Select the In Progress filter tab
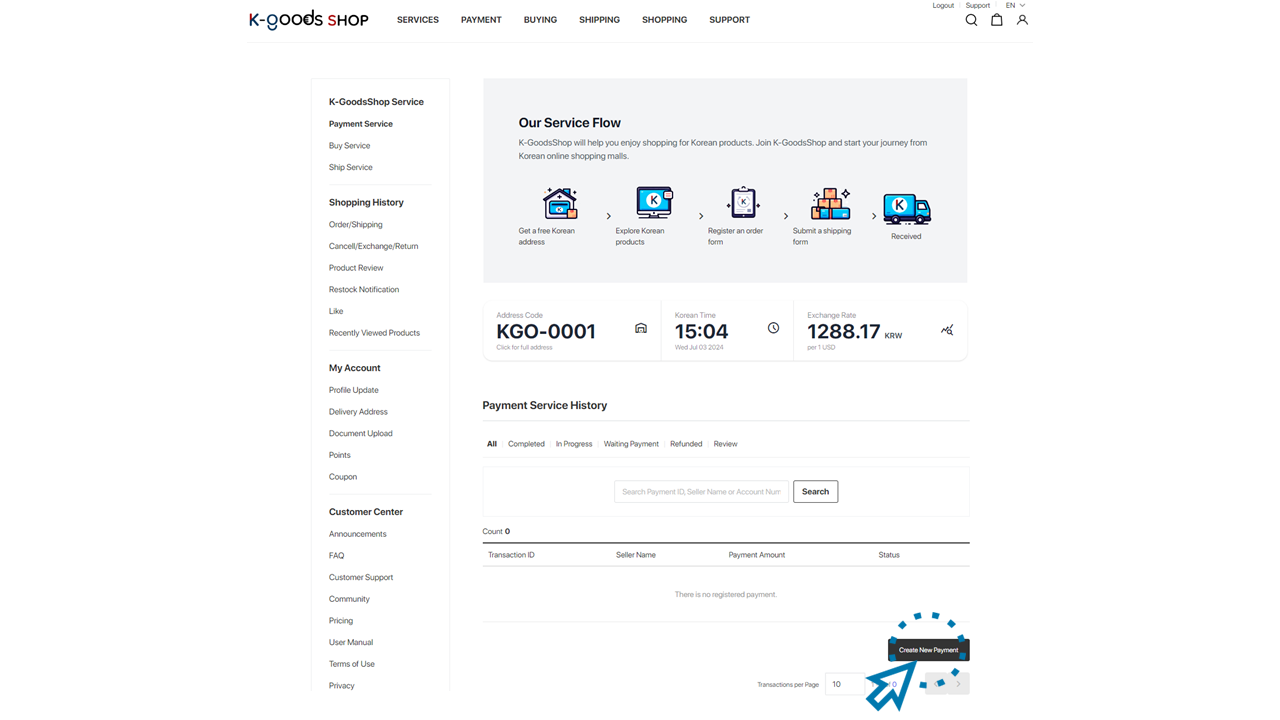 coord(574,444)
